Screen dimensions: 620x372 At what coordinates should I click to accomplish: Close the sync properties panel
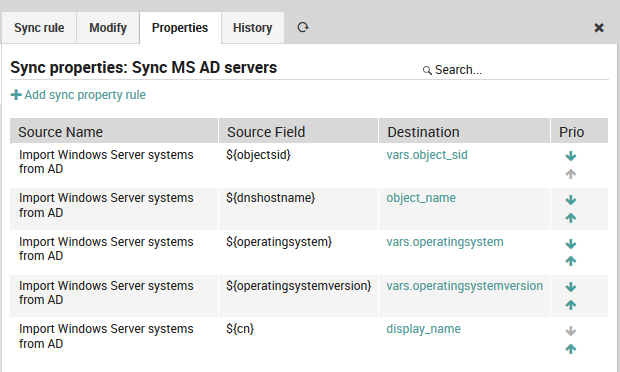[599, 28]
